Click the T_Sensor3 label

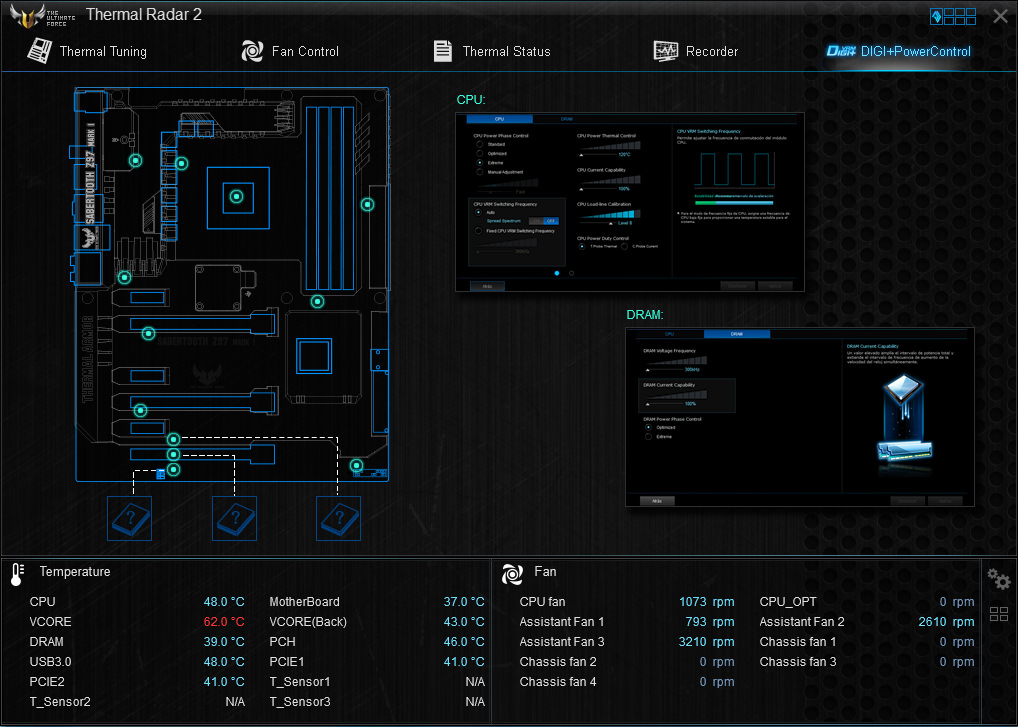tap(300, 702)
